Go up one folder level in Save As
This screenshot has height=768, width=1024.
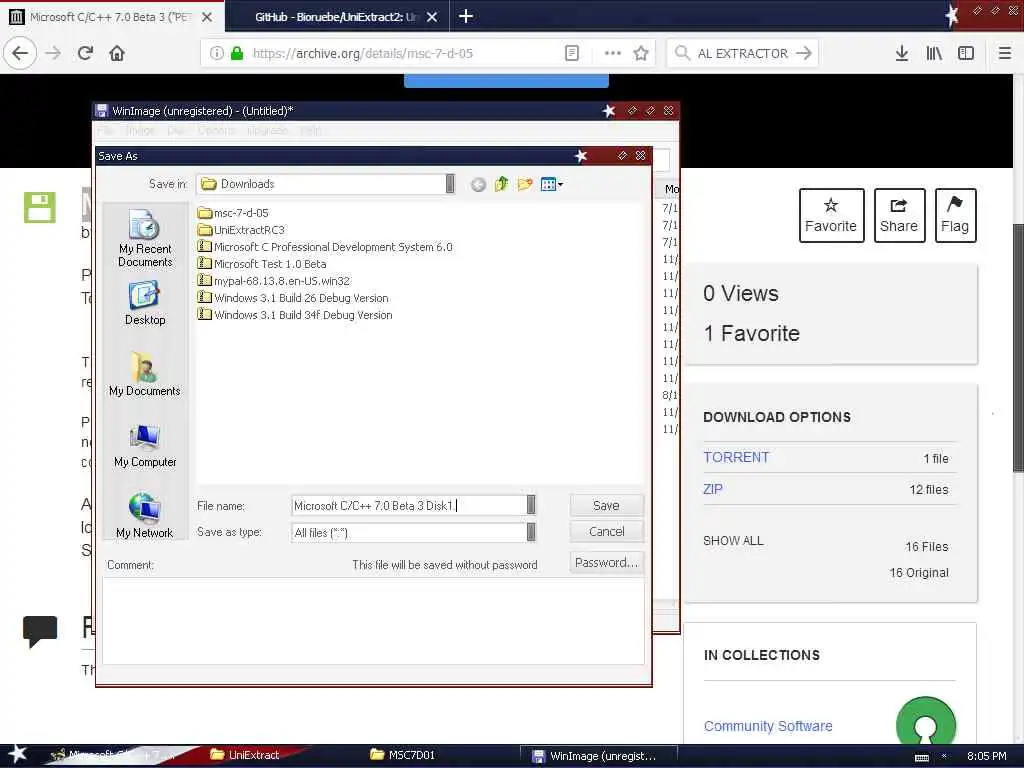coord(501,184)
